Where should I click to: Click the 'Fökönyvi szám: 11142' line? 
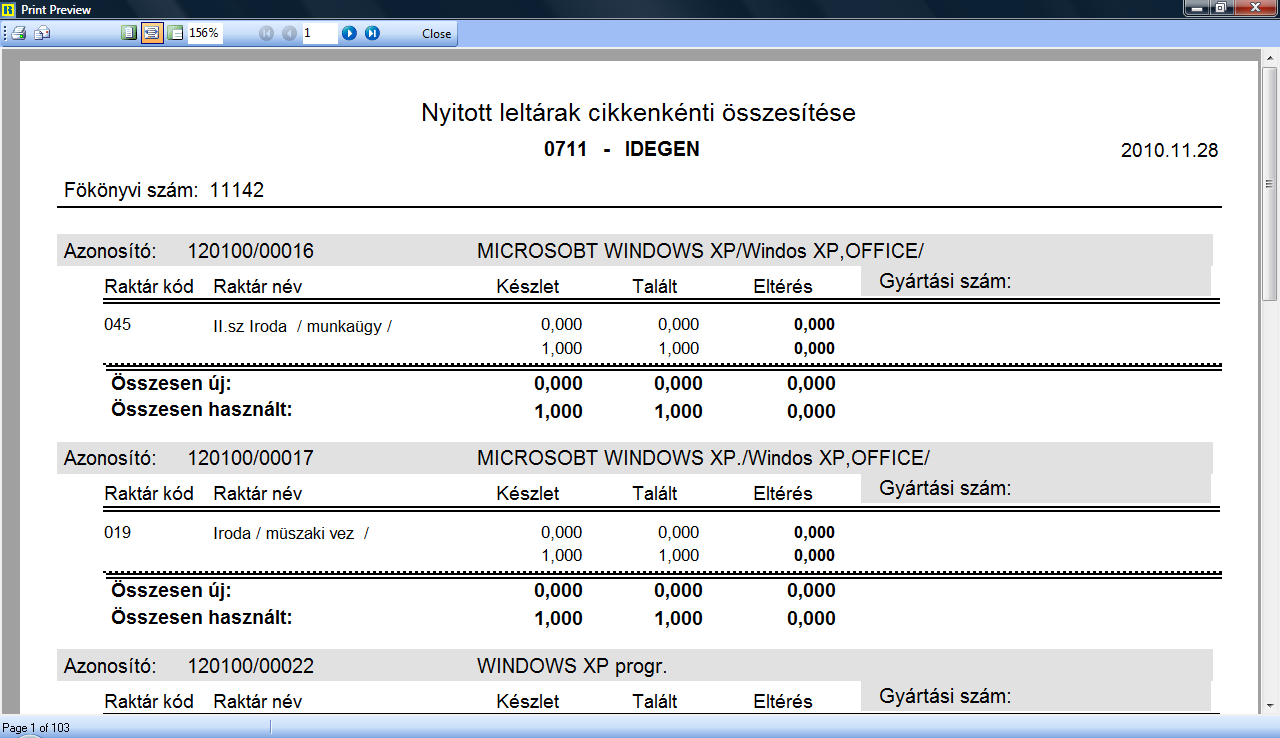click(164, 190)
